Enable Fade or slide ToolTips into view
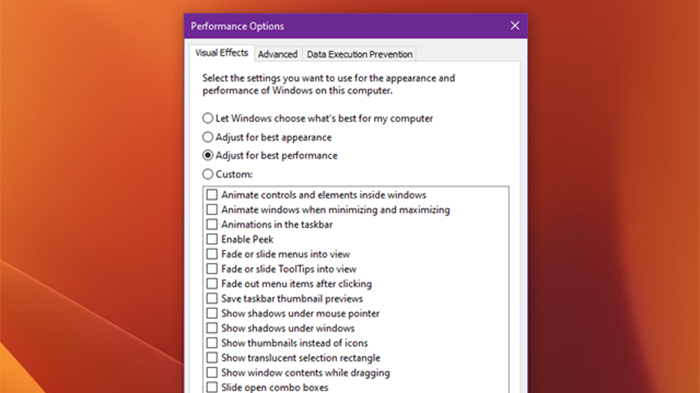Image resolution: width=700 pixels, height=393 pixels. point(212,269)
